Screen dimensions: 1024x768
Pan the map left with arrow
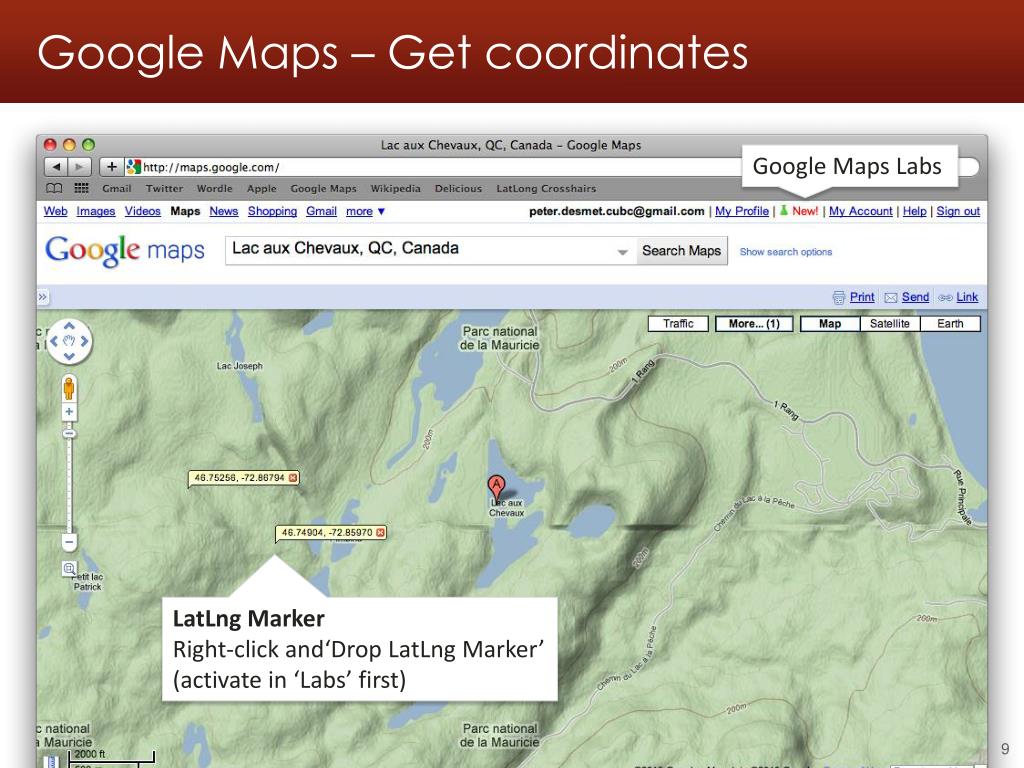click(54, 341)
